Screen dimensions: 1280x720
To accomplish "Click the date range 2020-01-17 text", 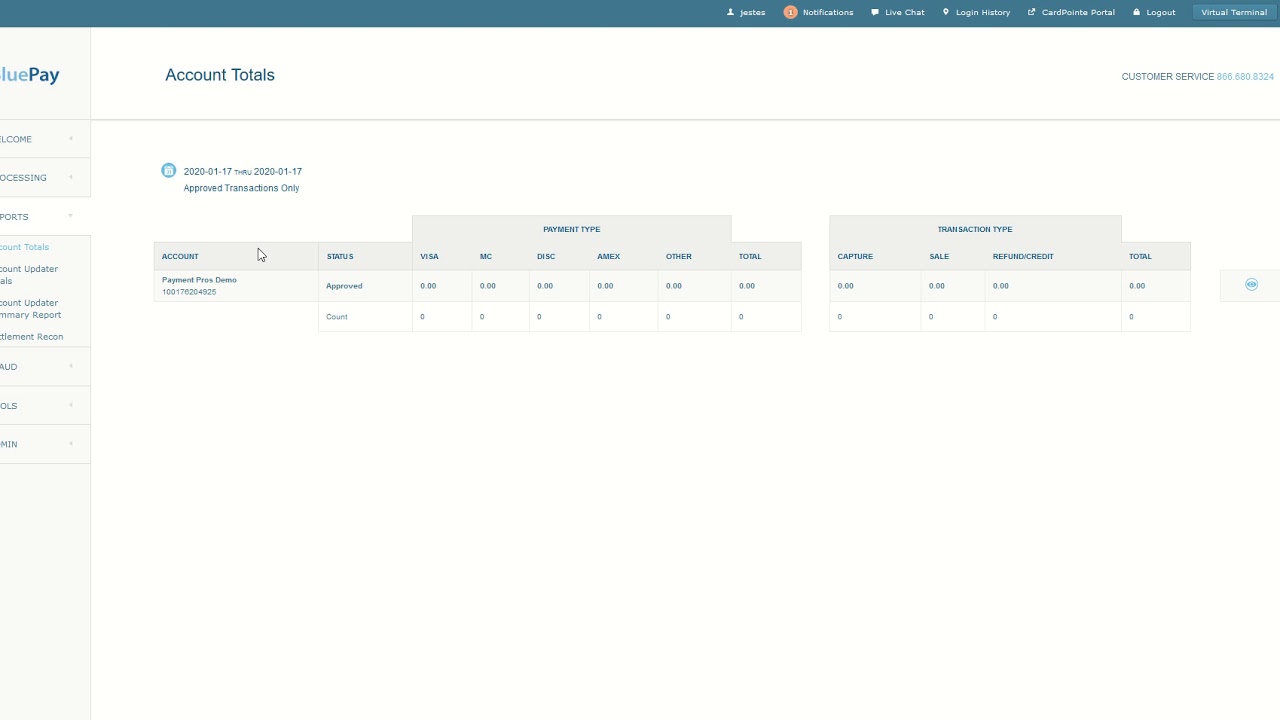I will click(x=243, y=172).
